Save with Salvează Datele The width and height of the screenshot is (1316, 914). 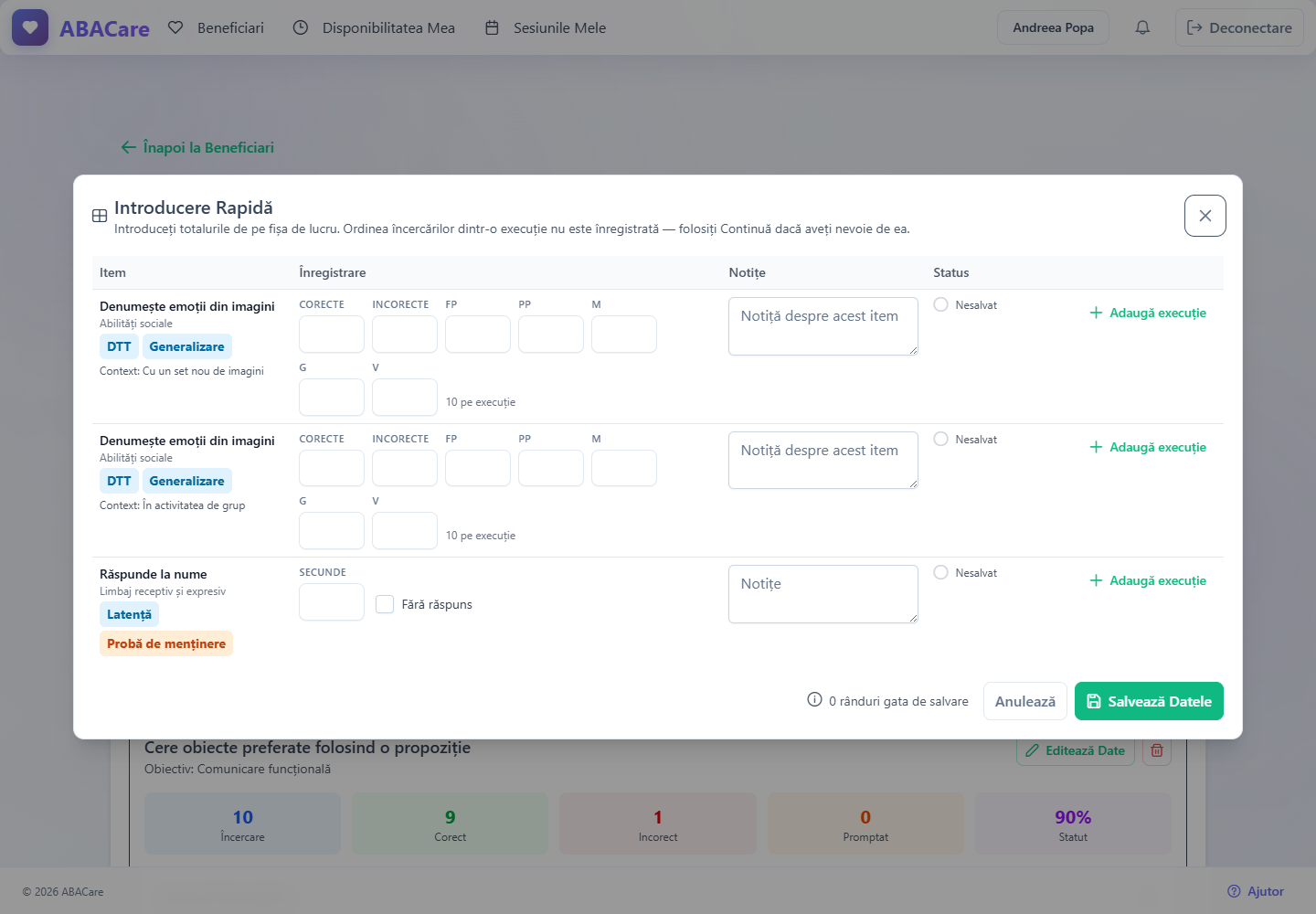tap(1149, 701)
